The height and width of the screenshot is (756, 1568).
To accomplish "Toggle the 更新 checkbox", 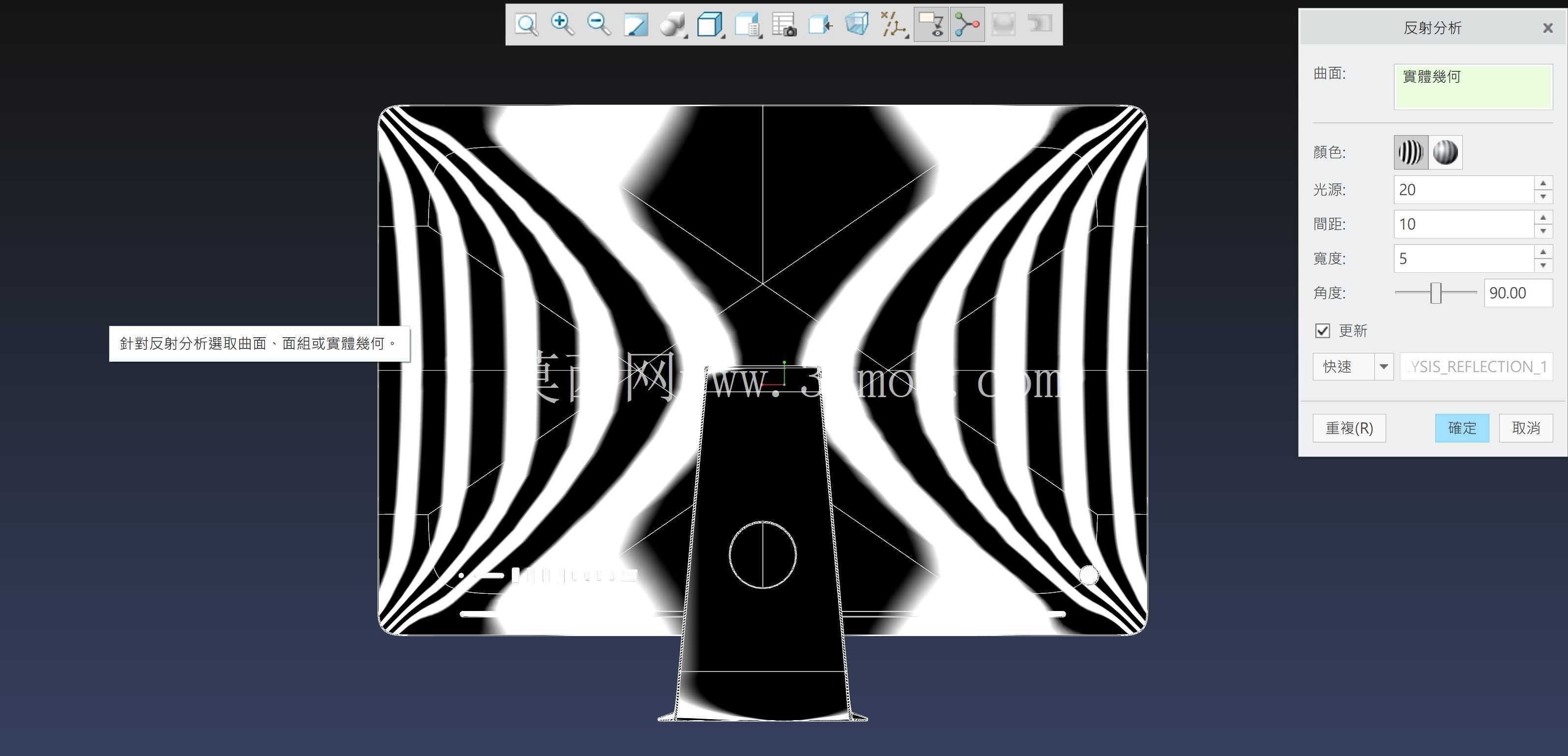I will [x=1322, y=330].
